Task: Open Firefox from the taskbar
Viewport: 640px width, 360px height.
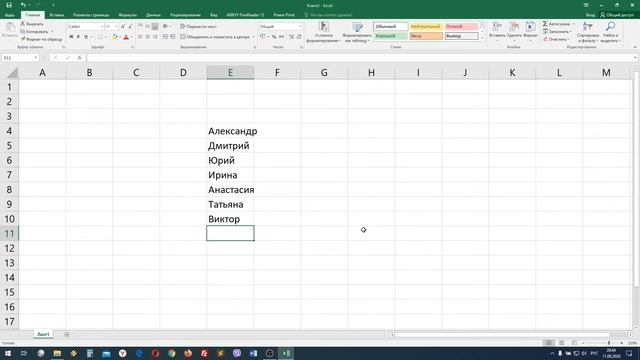Action: (188, 353)
